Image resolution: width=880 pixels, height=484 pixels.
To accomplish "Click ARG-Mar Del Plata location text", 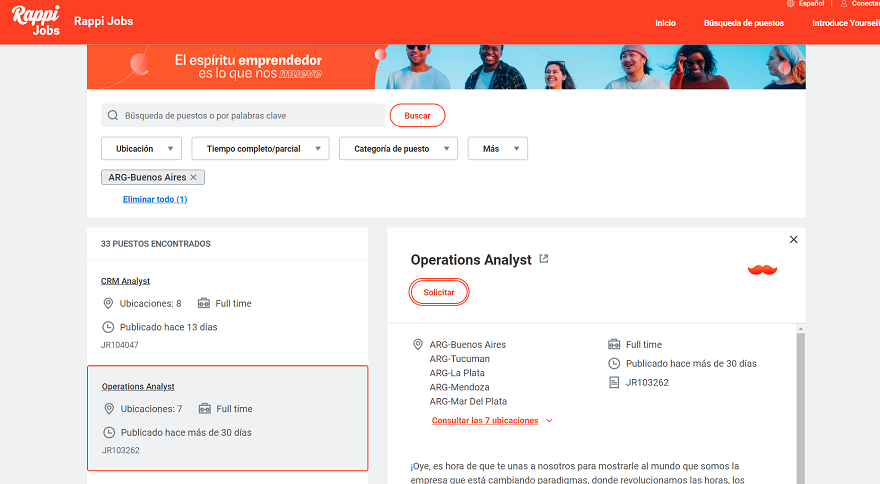I will (x=468, y=401).
